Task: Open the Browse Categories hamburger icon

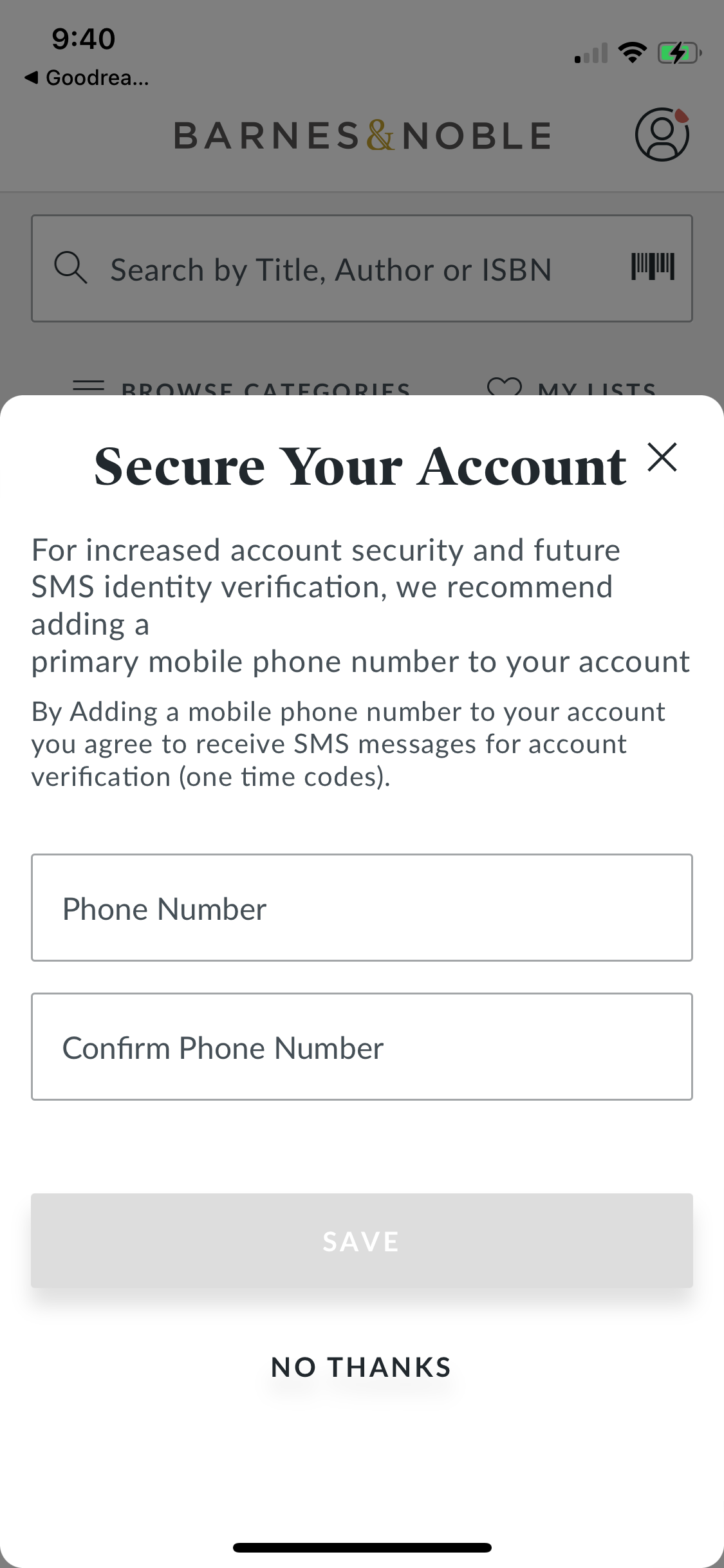Action: 89,387
